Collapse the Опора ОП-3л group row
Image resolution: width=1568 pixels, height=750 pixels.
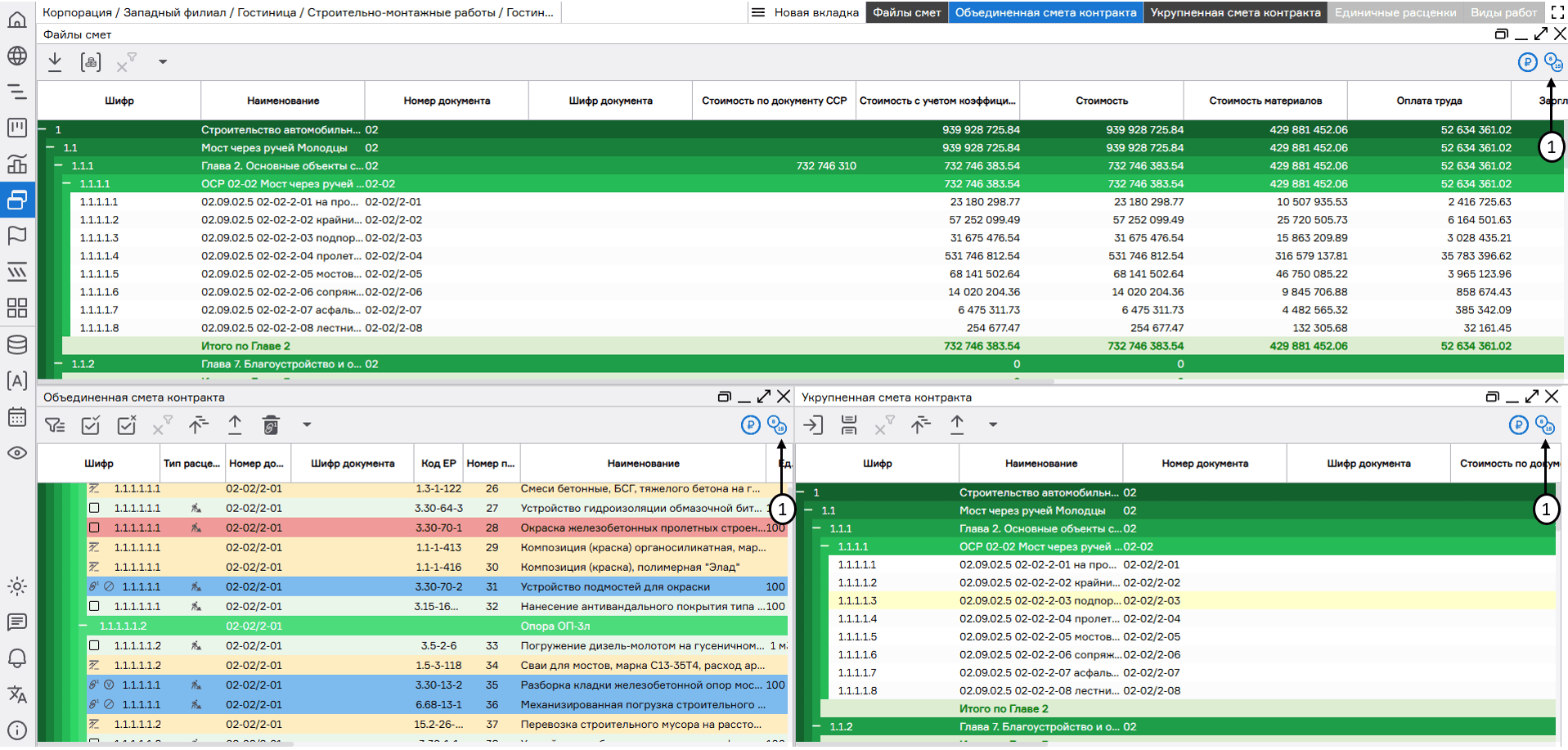tap(83, 626)
